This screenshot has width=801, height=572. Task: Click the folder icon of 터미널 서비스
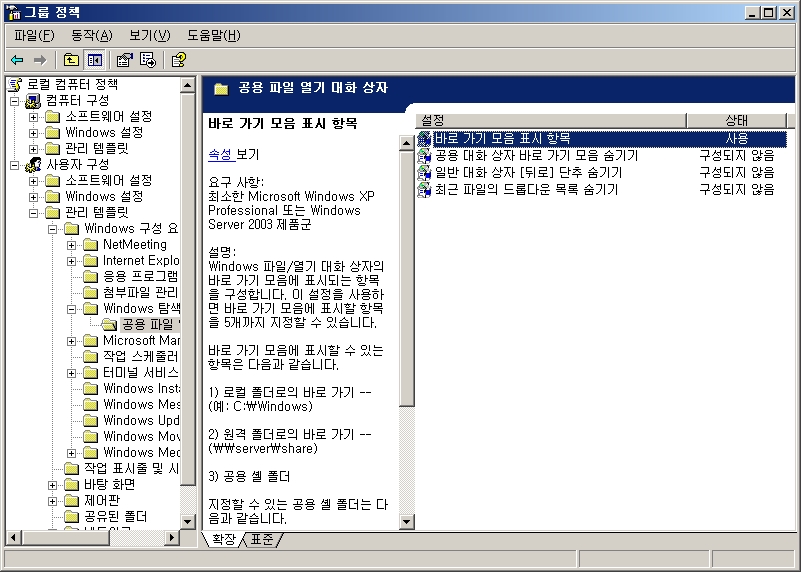[x=90, y=373]
